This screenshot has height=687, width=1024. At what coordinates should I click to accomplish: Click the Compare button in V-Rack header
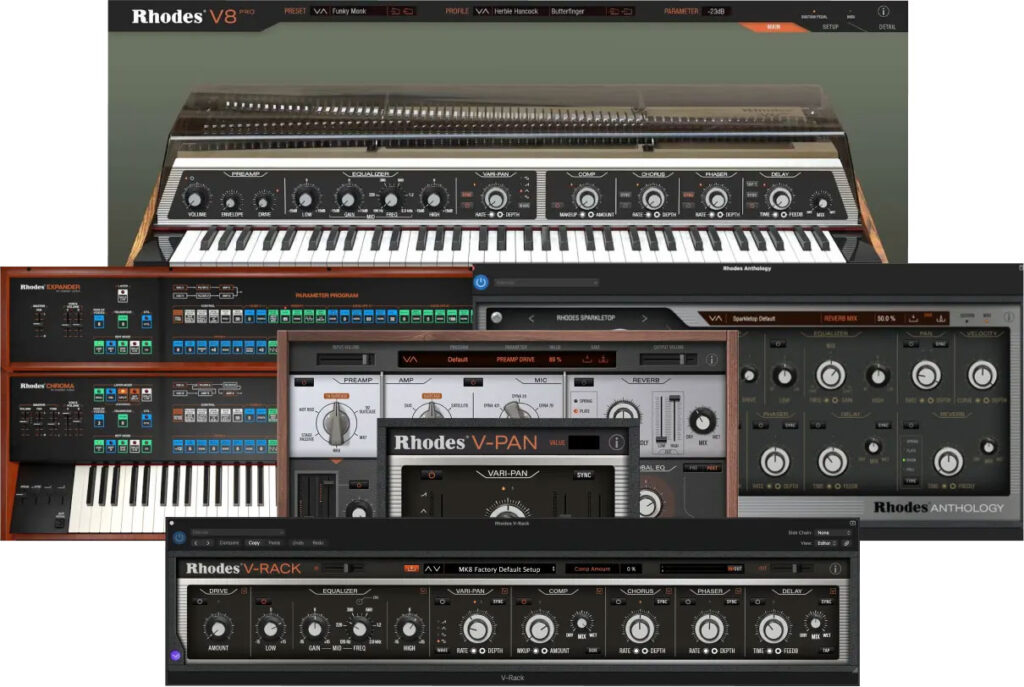pyautogui.click(x=228, y=542)
